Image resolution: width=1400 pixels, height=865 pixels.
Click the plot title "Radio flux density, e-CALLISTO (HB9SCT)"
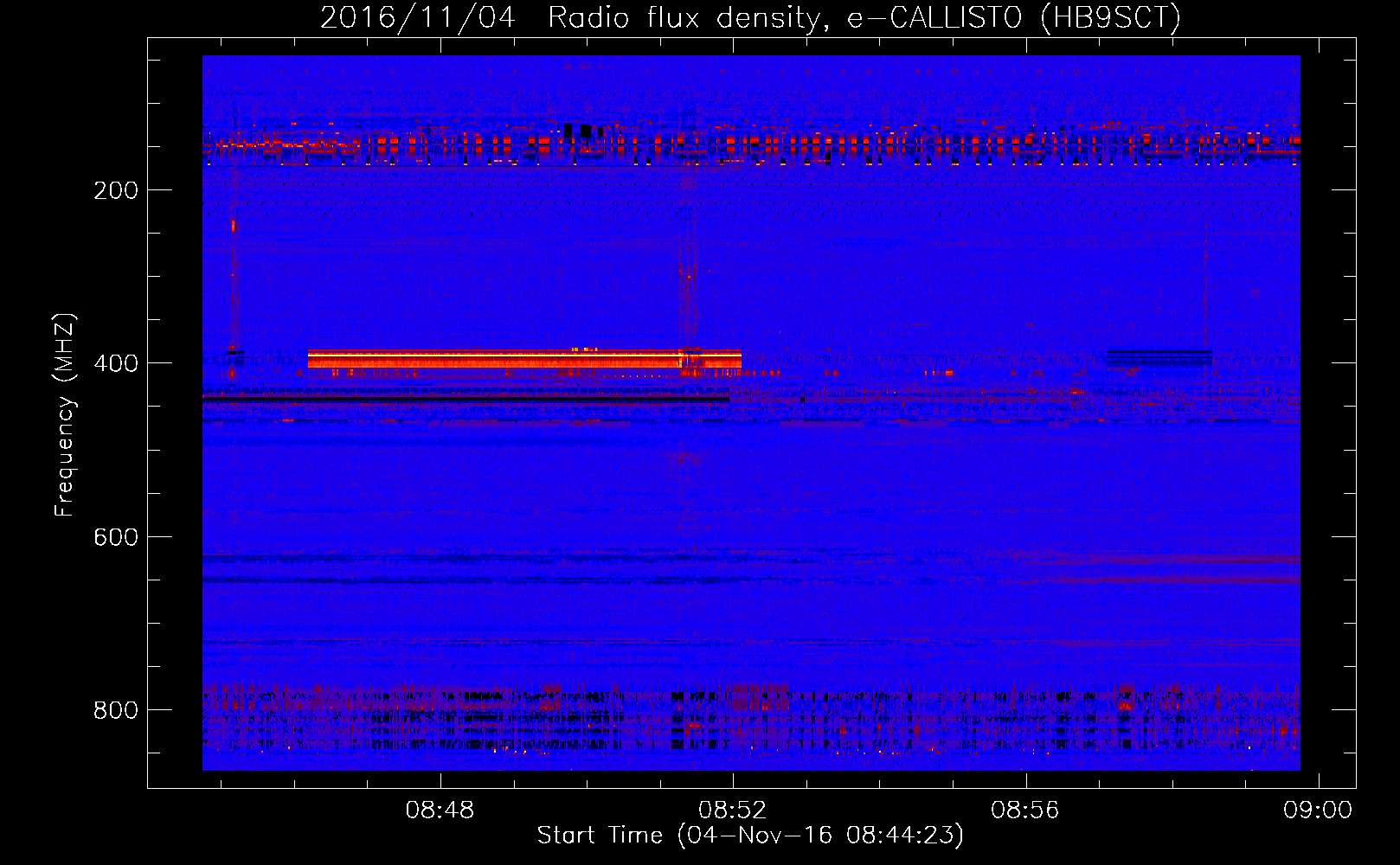click(864, 17)
